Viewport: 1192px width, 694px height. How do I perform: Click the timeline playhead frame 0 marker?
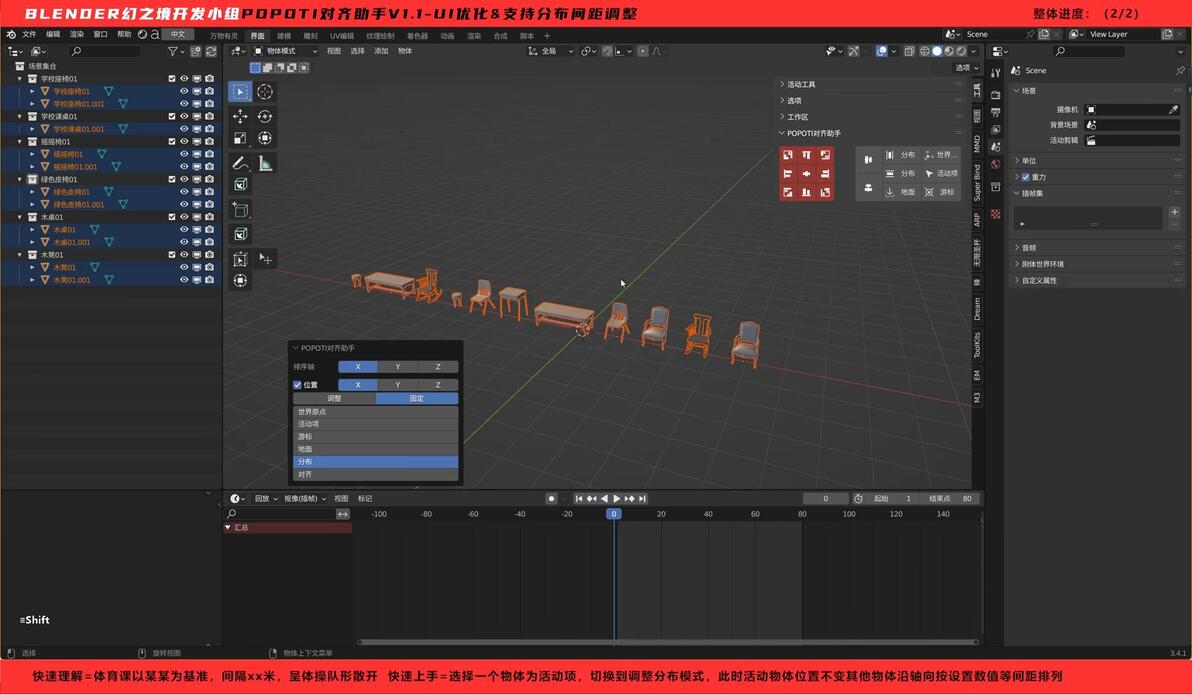coord(614,514)
